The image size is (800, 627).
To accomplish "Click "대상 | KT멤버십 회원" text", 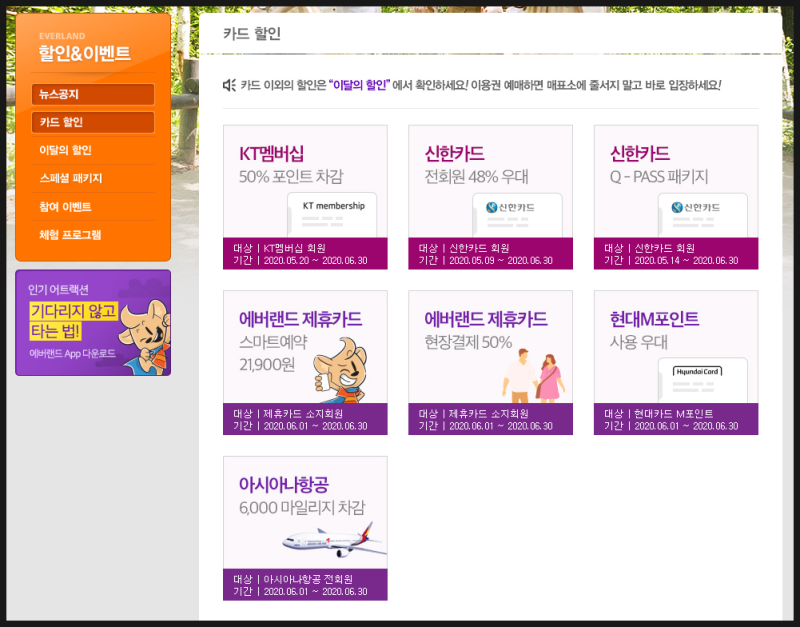I will (280, 248).
